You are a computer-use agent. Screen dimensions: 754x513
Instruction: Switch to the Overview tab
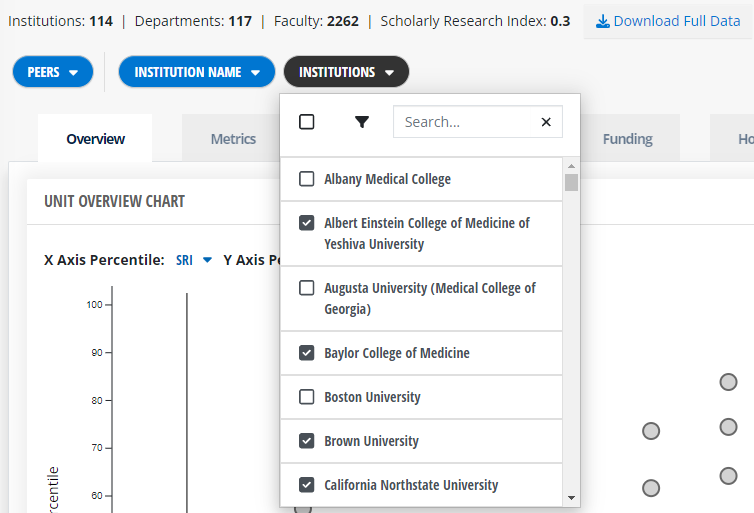coord(95,139)
